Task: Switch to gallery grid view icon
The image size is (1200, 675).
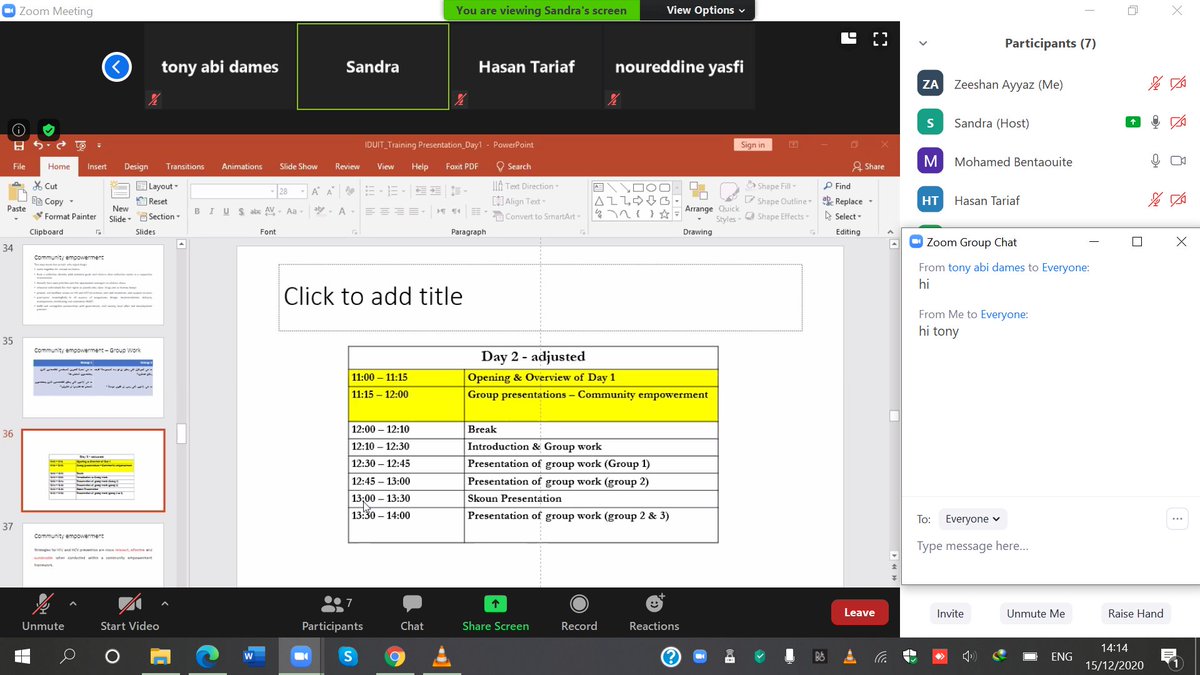Action: [x=849, y=39]
